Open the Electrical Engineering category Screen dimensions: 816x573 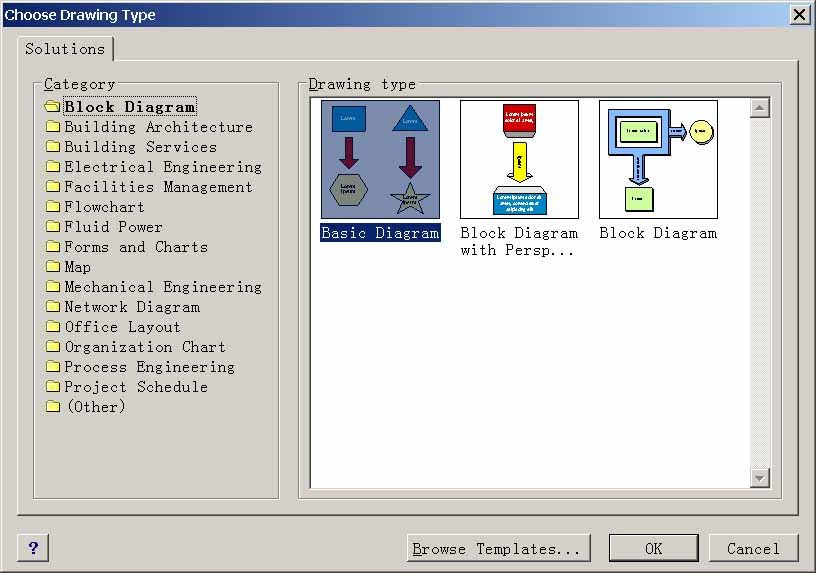162,167
